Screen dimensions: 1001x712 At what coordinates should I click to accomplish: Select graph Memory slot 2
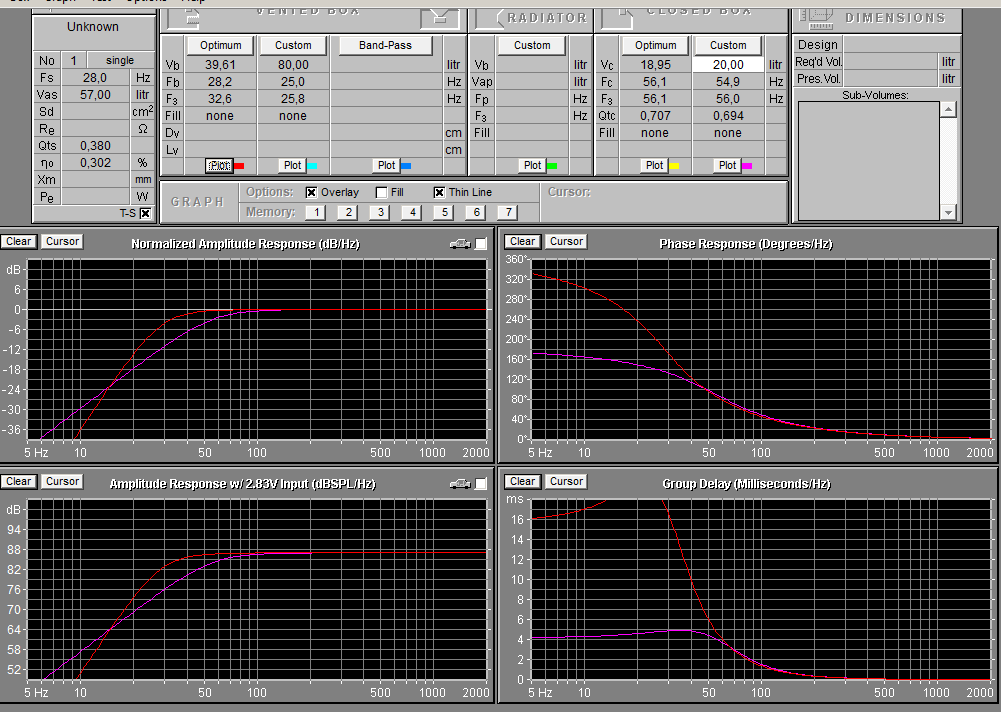(348, 212)
